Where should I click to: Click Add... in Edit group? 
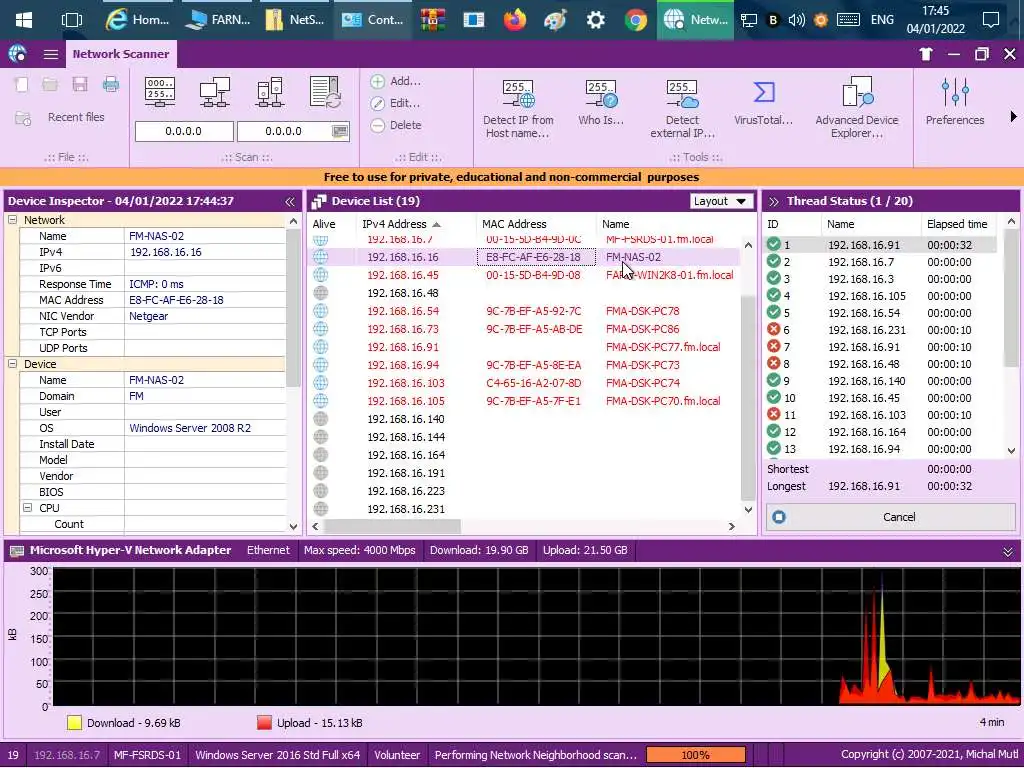(396, 82)
